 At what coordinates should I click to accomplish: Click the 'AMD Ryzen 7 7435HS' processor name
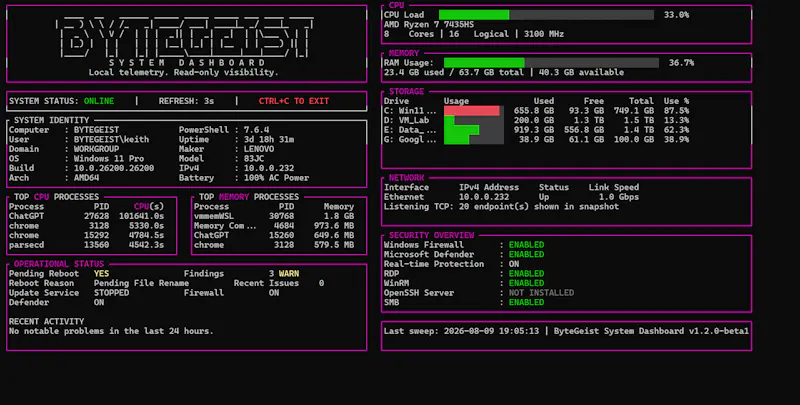[429, 24]
